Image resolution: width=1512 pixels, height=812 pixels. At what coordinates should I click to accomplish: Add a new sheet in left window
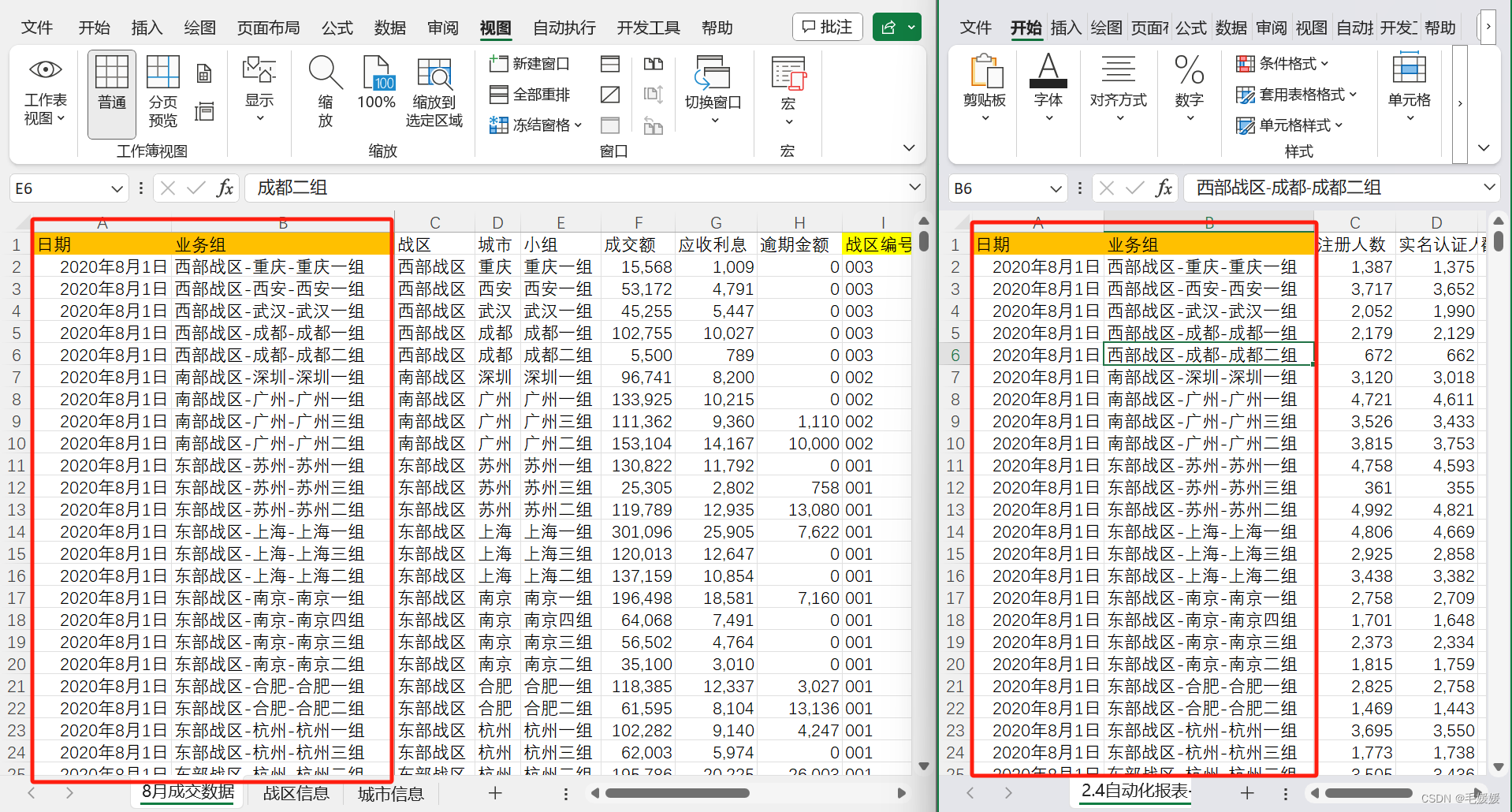coord(495,793)
